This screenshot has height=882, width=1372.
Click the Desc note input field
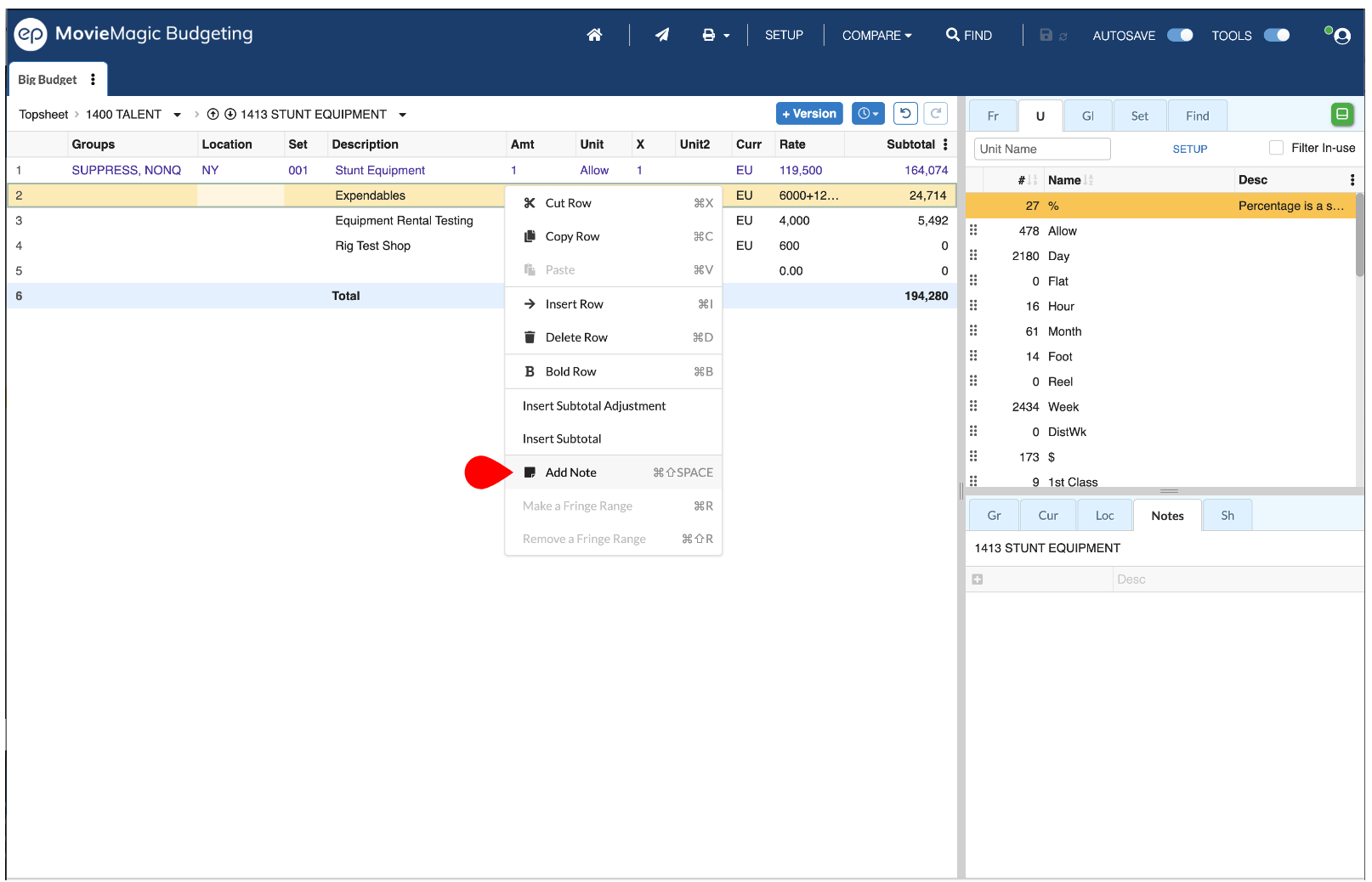[1238, 580]
